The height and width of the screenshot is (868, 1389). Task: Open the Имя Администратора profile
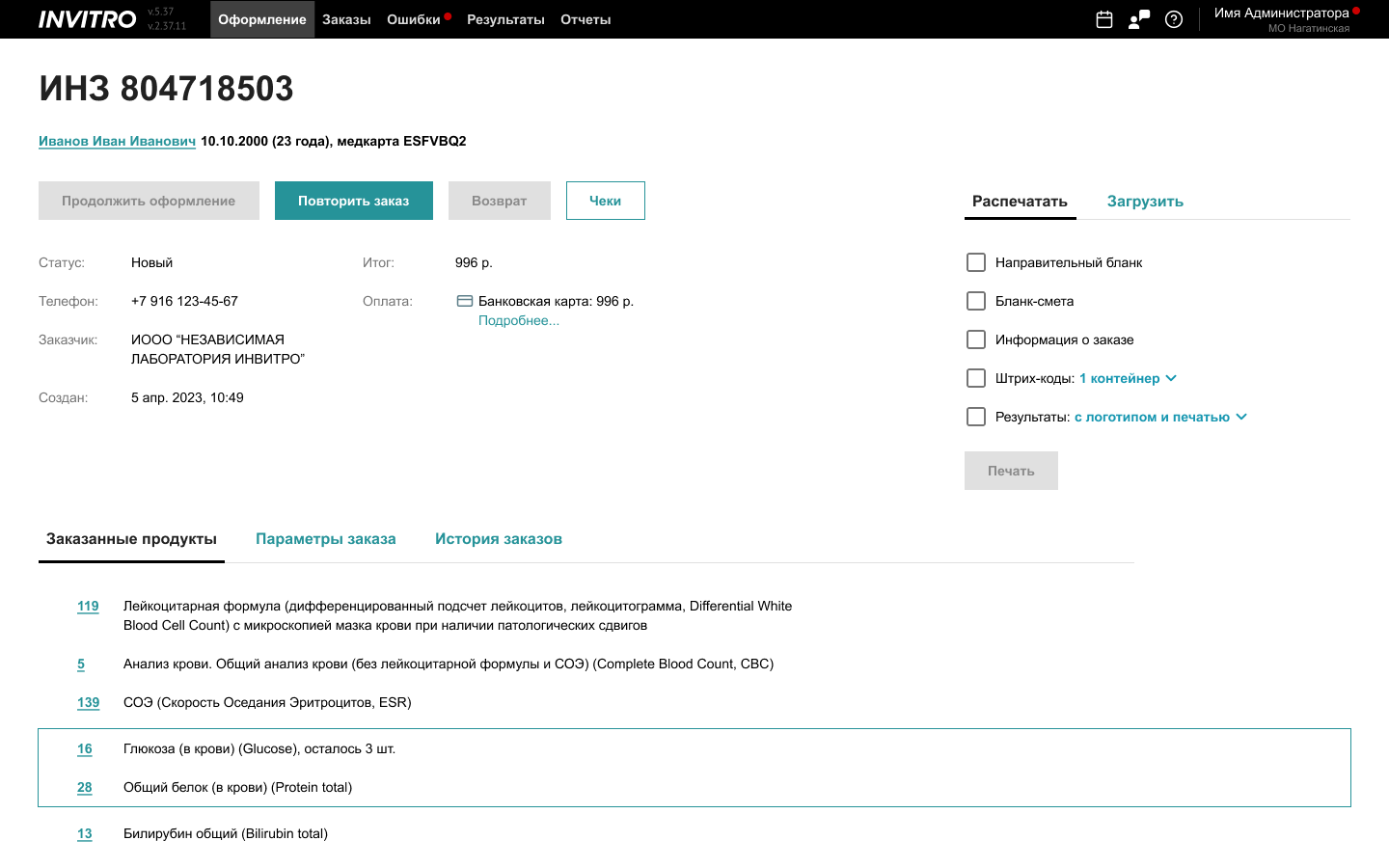1281,13
